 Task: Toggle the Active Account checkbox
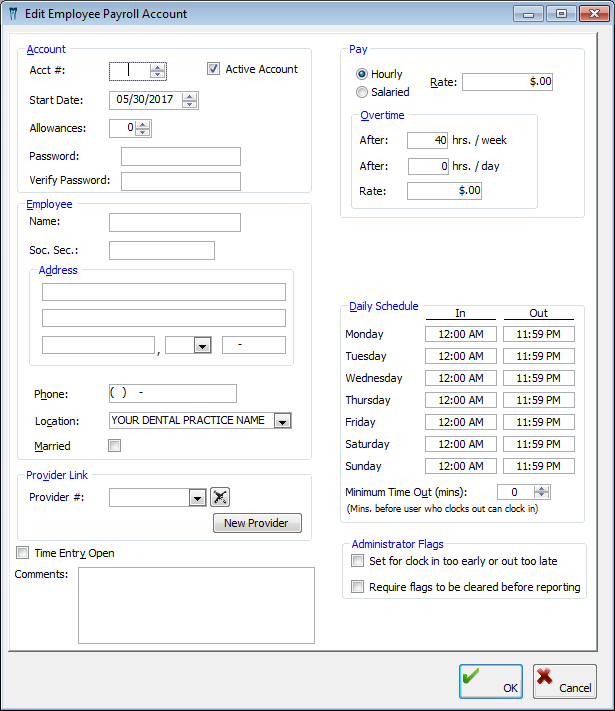213,69
